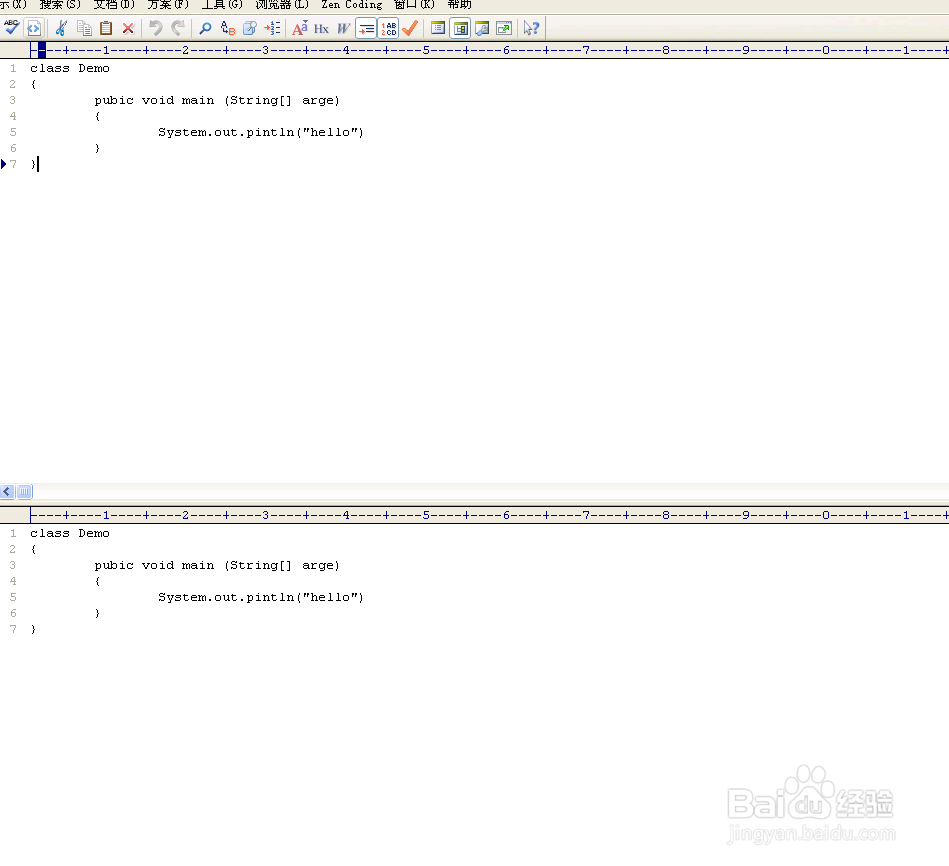Click the bottom pane column ruler

(489, 515)
